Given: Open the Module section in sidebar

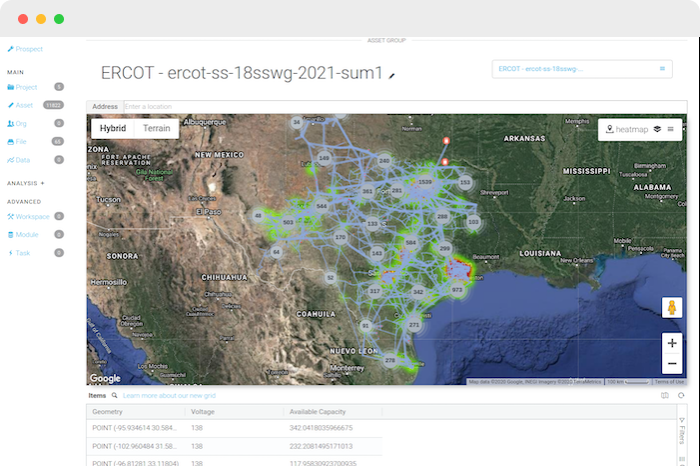Looking at the screenshot, I should point(23,234).
